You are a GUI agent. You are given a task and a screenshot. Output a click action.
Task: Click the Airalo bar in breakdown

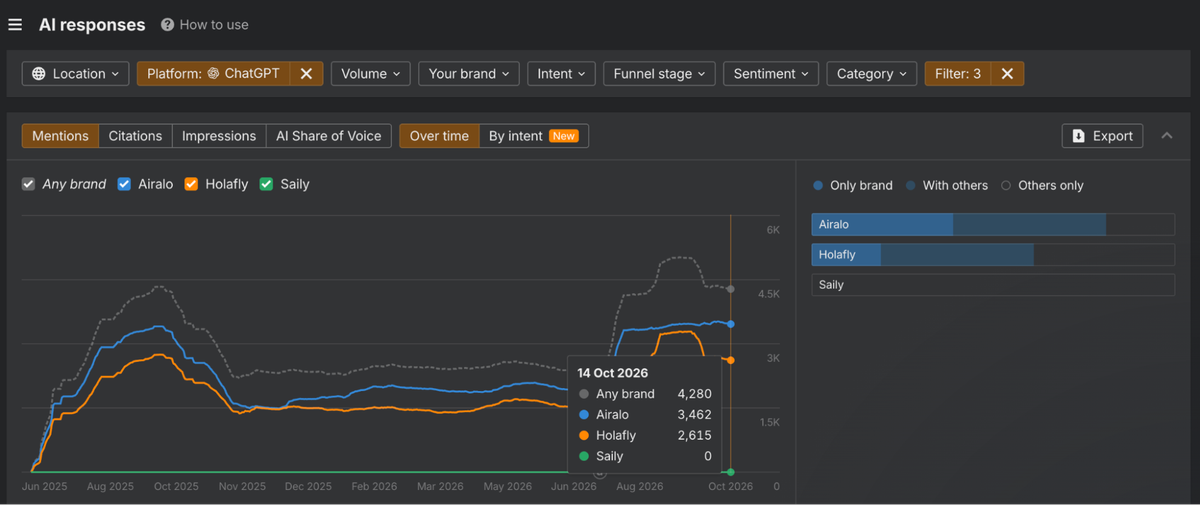993,225
